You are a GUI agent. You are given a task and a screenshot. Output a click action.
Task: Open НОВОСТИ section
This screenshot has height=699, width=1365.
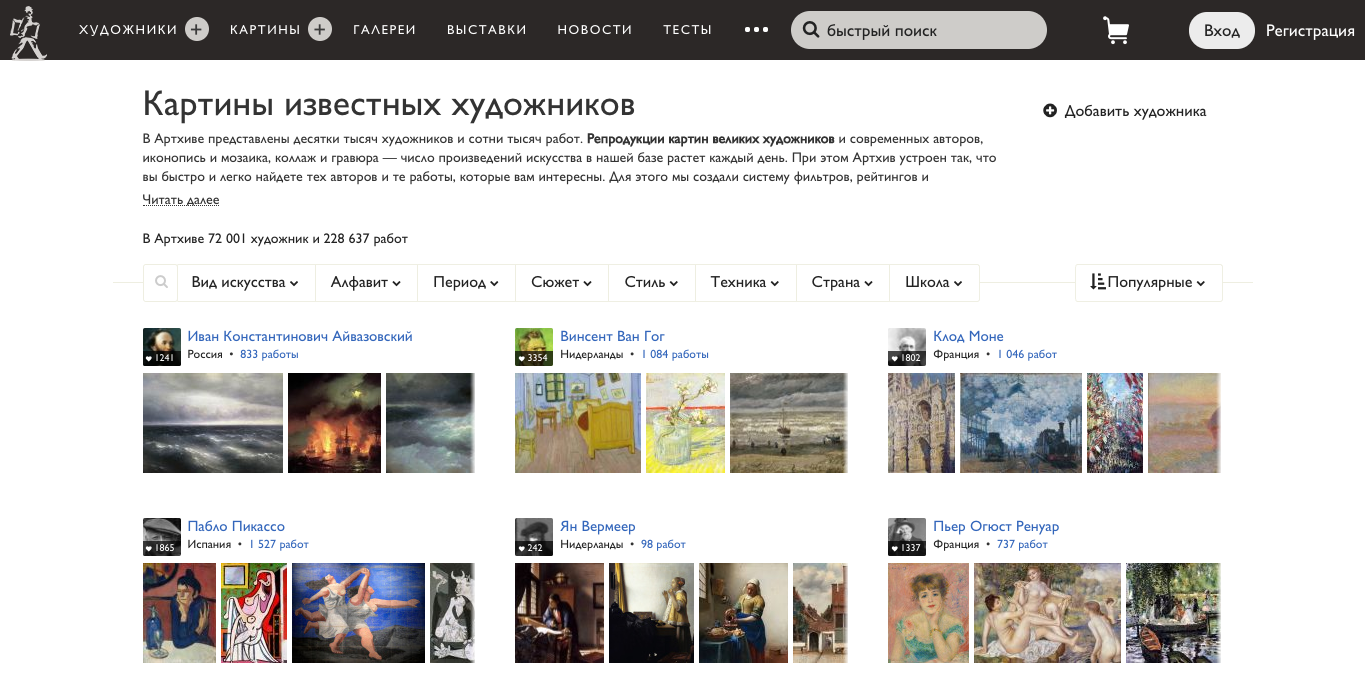point(595,30)
